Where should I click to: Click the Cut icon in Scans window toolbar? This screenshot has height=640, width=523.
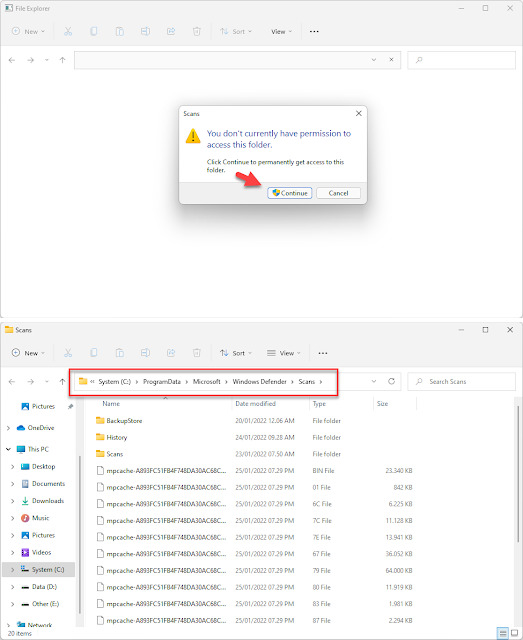coord(68,353)
